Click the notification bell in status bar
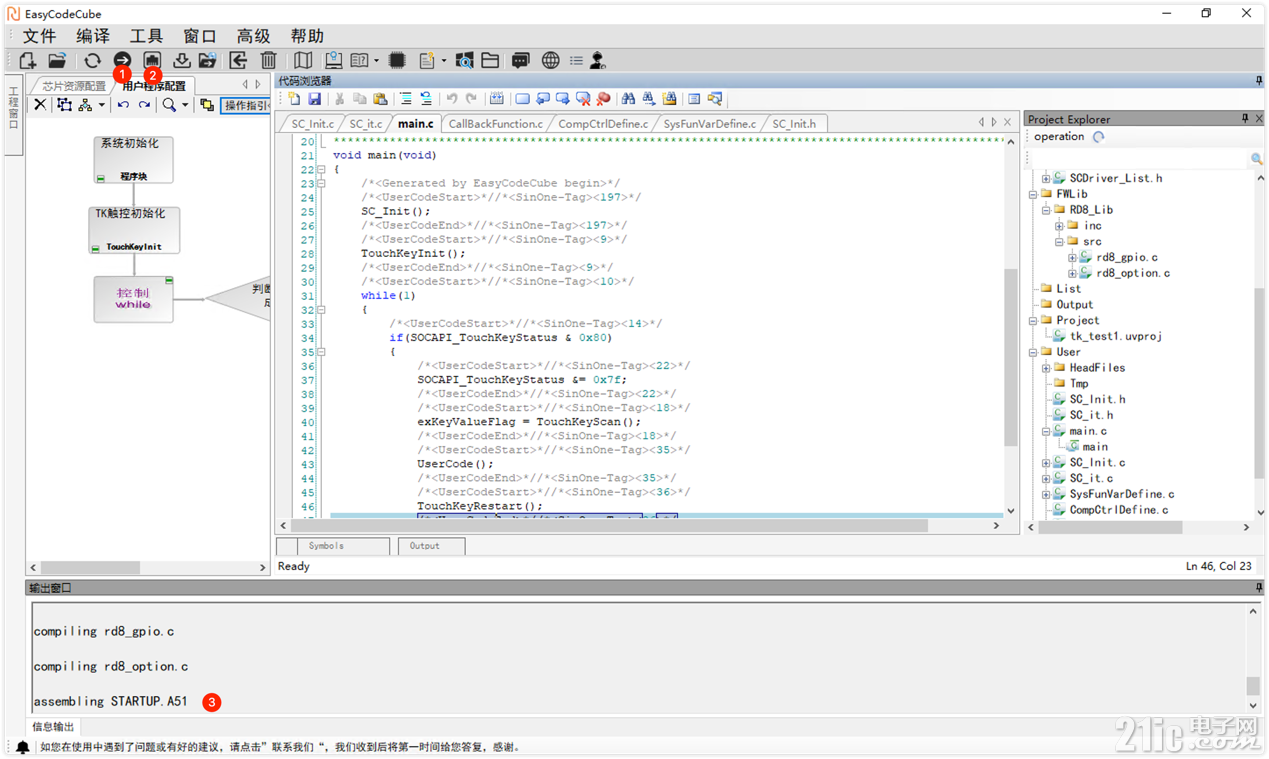 pyautogui.click(x=22, y=747)
